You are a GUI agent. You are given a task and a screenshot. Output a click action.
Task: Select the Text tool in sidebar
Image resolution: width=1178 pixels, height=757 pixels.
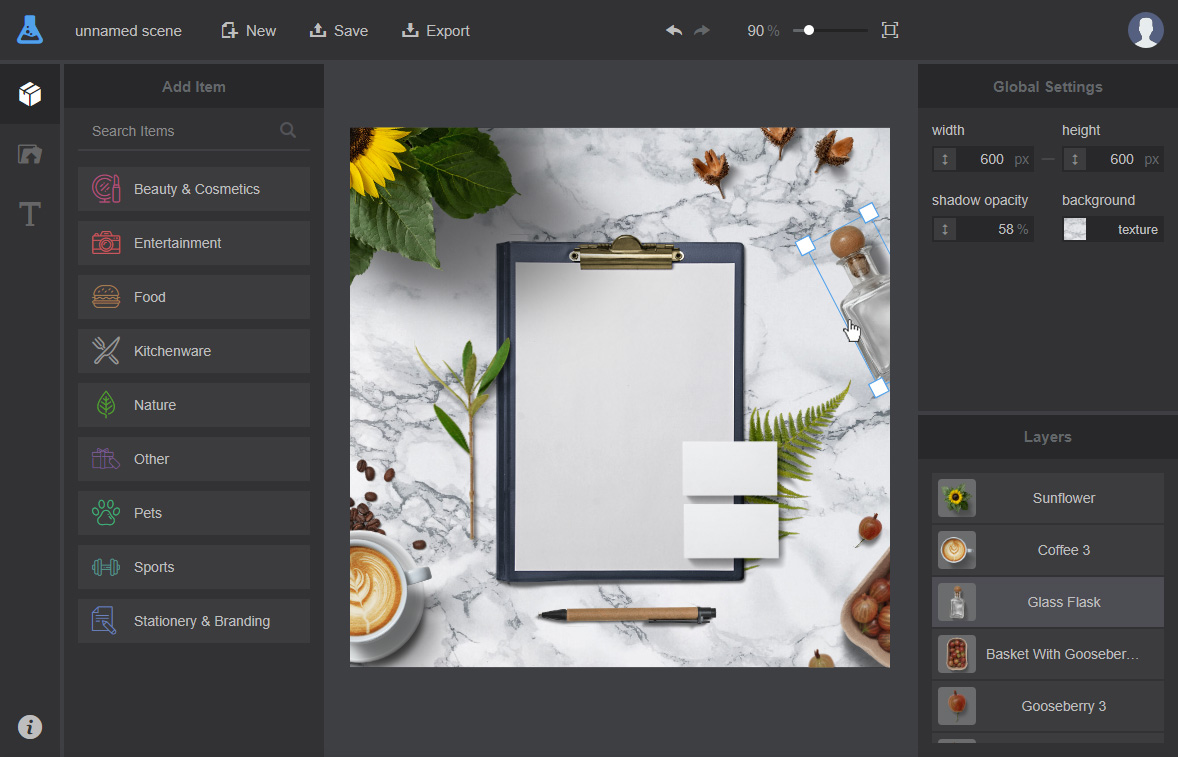(30, 214)
